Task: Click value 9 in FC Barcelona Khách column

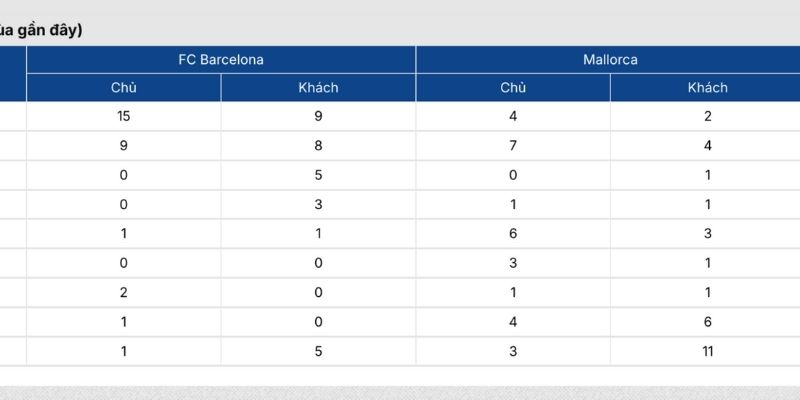Action: point(318,116)
